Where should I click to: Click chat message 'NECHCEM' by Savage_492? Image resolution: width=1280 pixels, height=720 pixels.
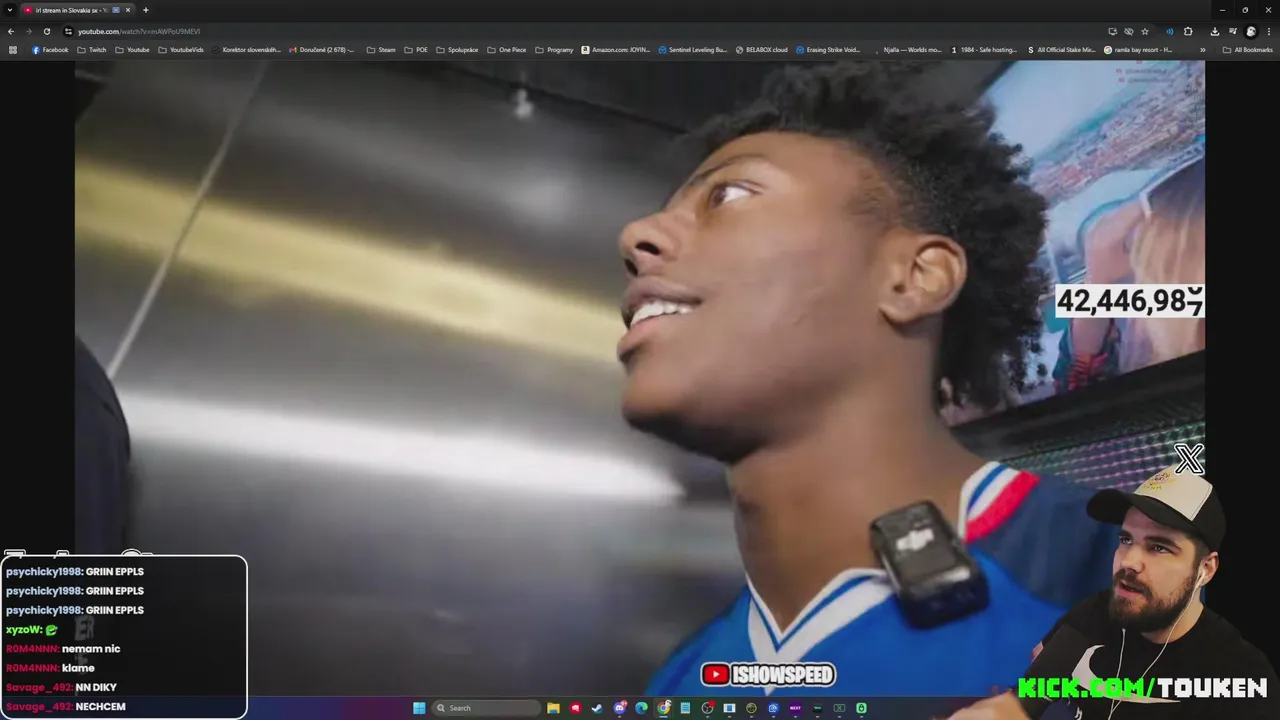click(65, 706)
